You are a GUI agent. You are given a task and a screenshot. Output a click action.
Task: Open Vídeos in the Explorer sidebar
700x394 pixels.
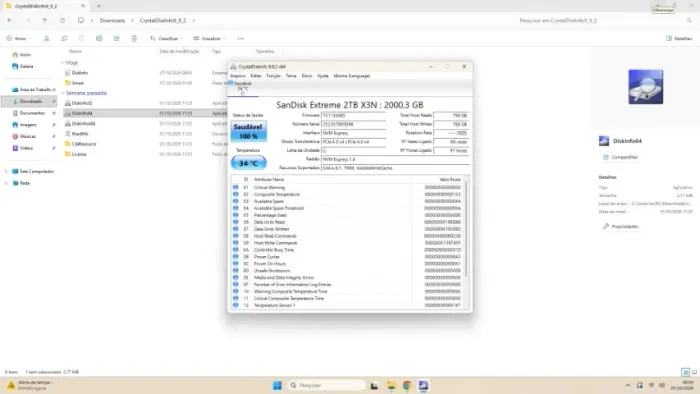23,148
